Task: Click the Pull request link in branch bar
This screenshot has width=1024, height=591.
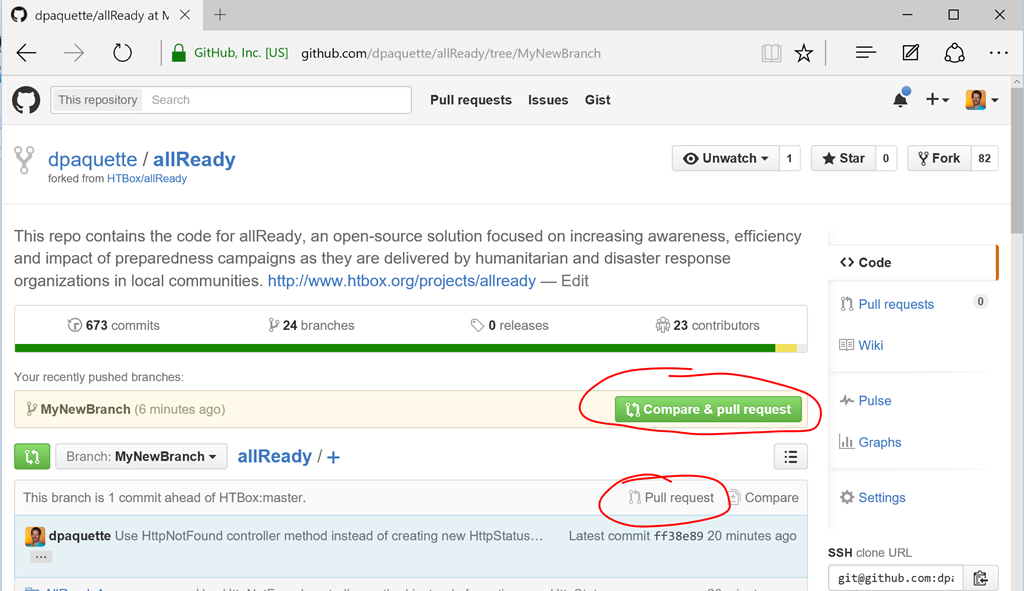Action: 671,498
